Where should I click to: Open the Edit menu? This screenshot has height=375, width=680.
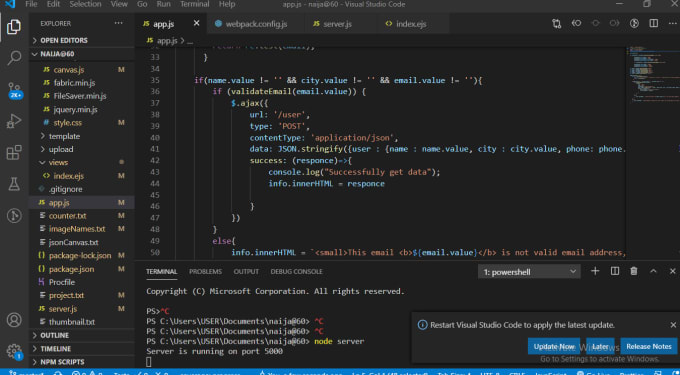[53, 4]
